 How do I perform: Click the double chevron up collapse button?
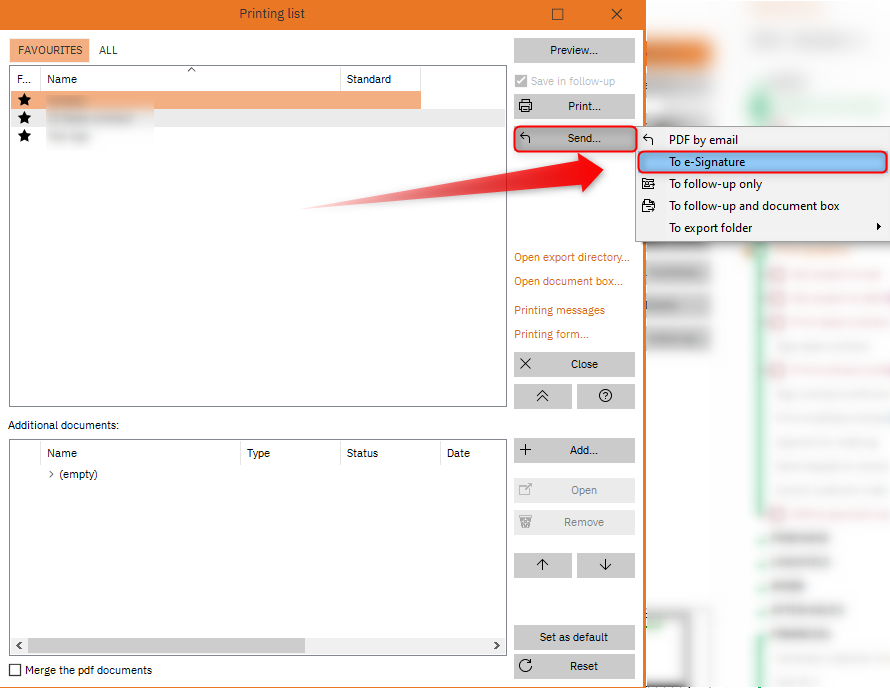click(543, 396)
